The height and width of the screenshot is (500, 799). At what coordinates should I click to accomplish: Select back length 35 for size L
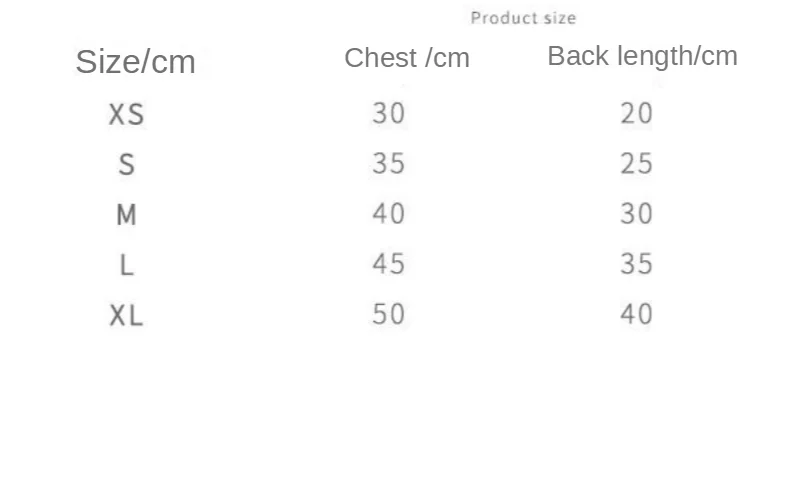636,264
